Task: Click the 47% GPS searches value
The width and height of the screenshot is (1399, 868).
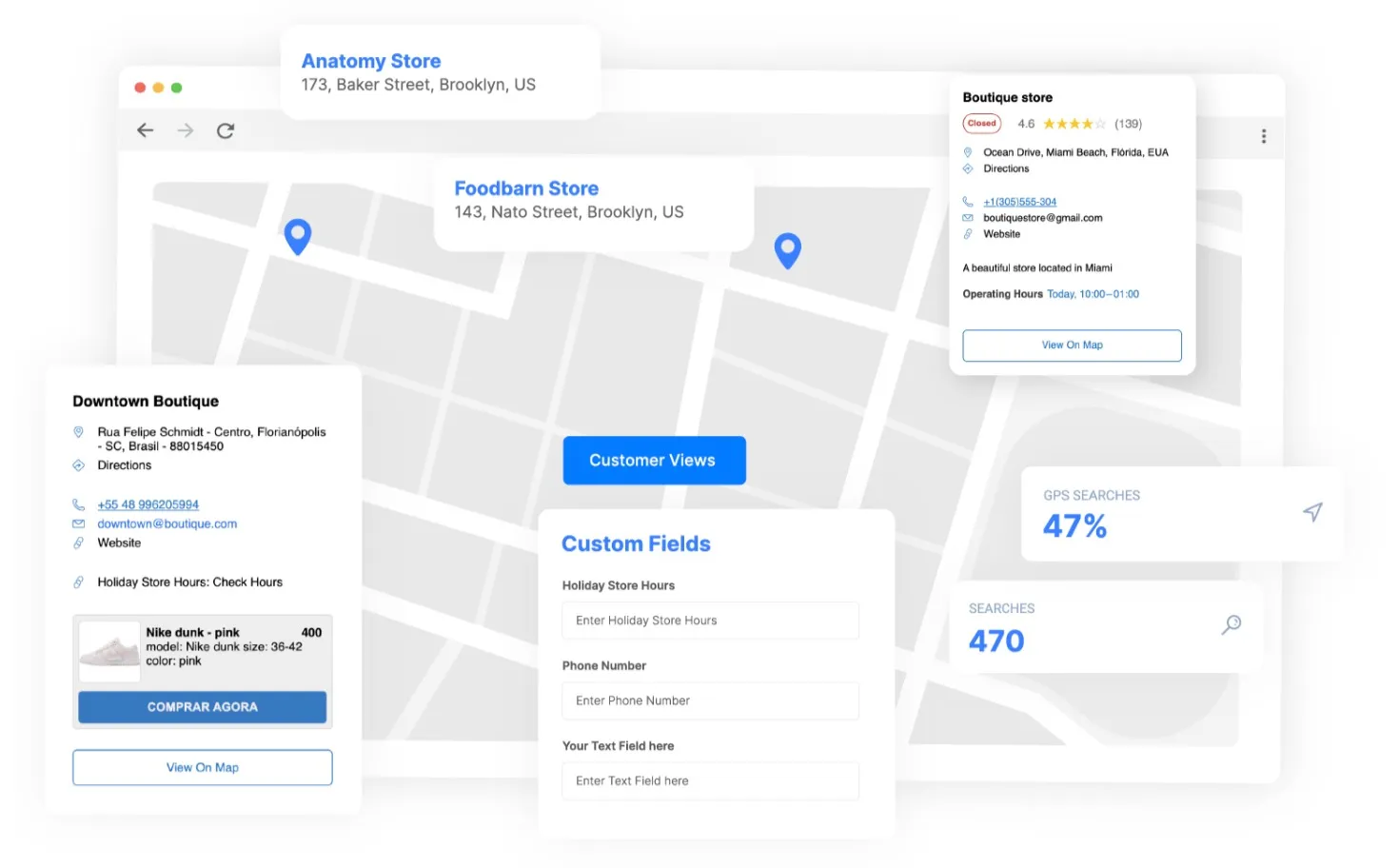Action: pos(1075,525)
